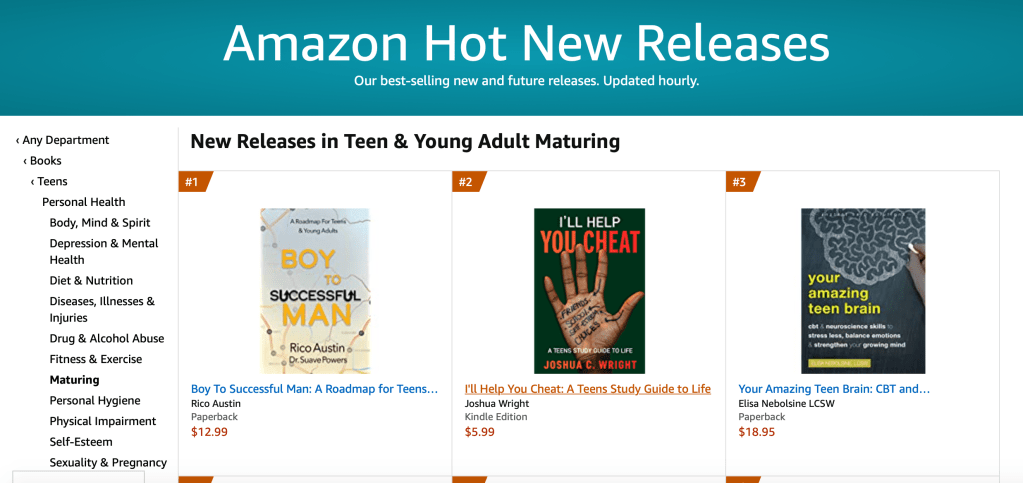Select Depression & Mental Health category

tap(104, 251)
